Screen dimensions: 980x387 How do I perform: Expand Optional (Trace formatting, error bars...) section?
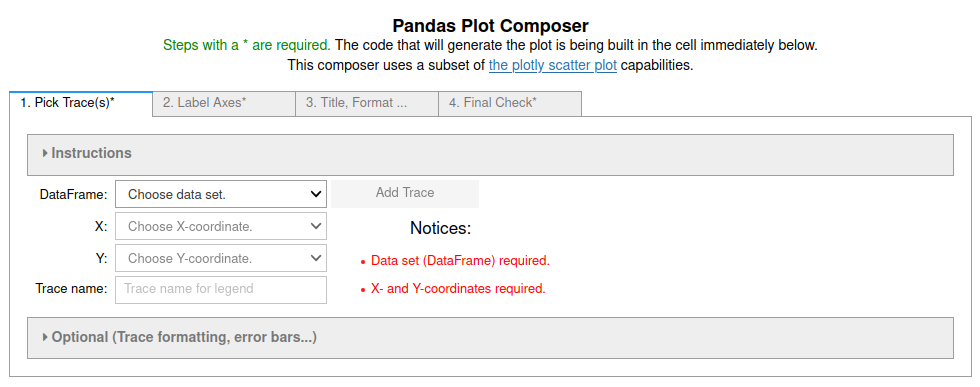(491, 338)
